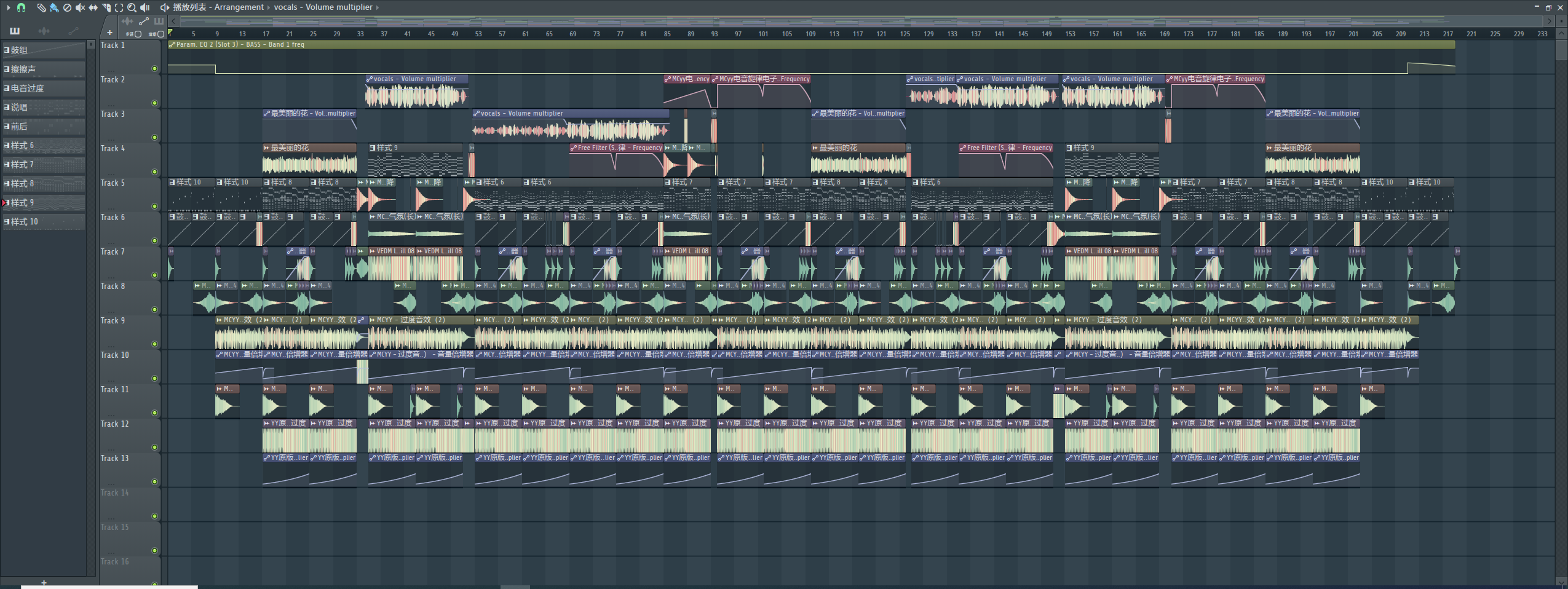Select the Slice tool icon
This screenshot has height=589, width=1568.
pyautogui.click(x=106, y=7)
